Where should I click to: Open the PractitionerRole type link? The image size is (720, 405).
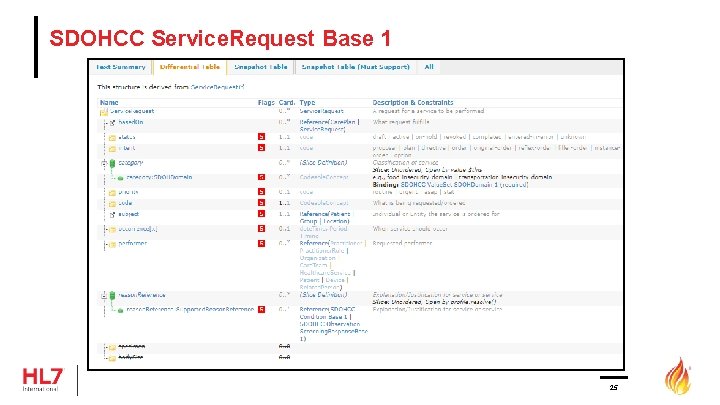tap(322, 251)
